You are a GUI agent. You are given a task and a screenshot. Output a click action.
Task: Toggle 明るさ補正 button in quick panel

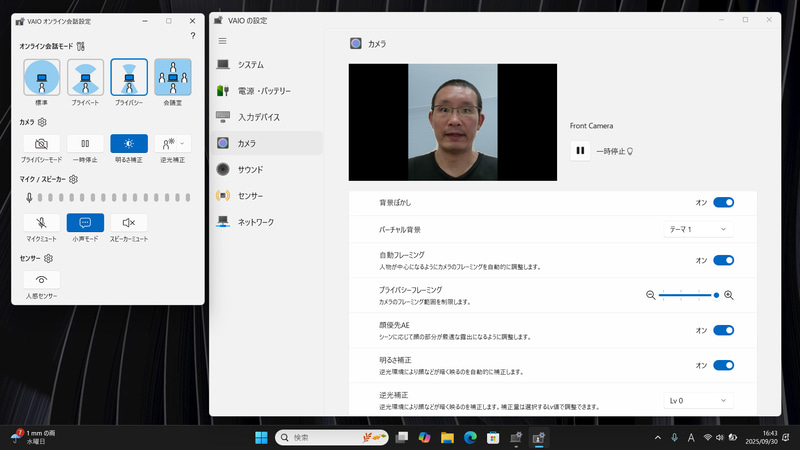(x=129, y=144)
